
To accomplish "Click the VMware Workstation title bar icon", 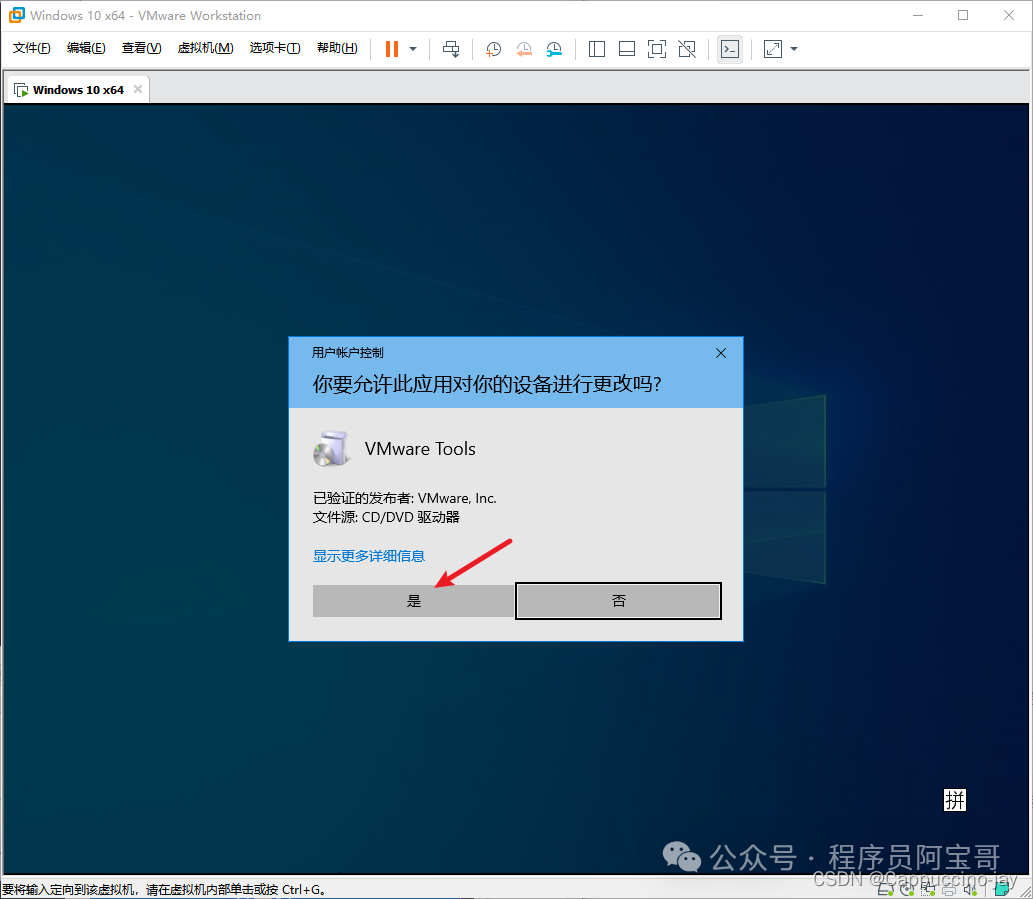I will pyautogui.click(x=16, y=14).
